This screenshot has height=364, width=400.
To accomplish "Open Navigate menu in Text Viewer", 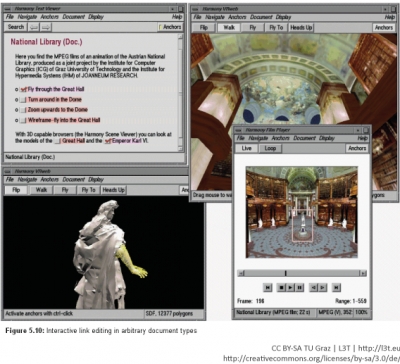I will tap(27, 17).
